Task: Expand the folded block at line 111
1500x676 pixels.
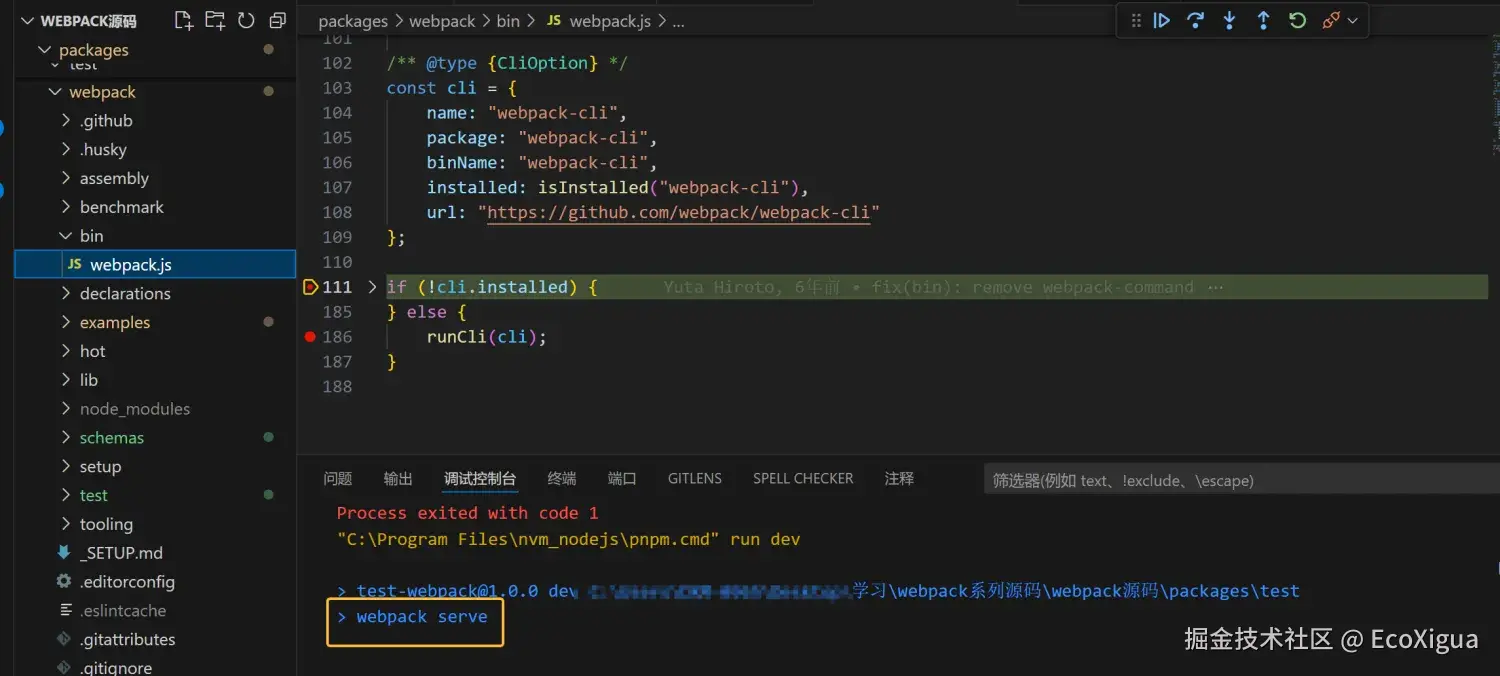Action: (372, 287)
